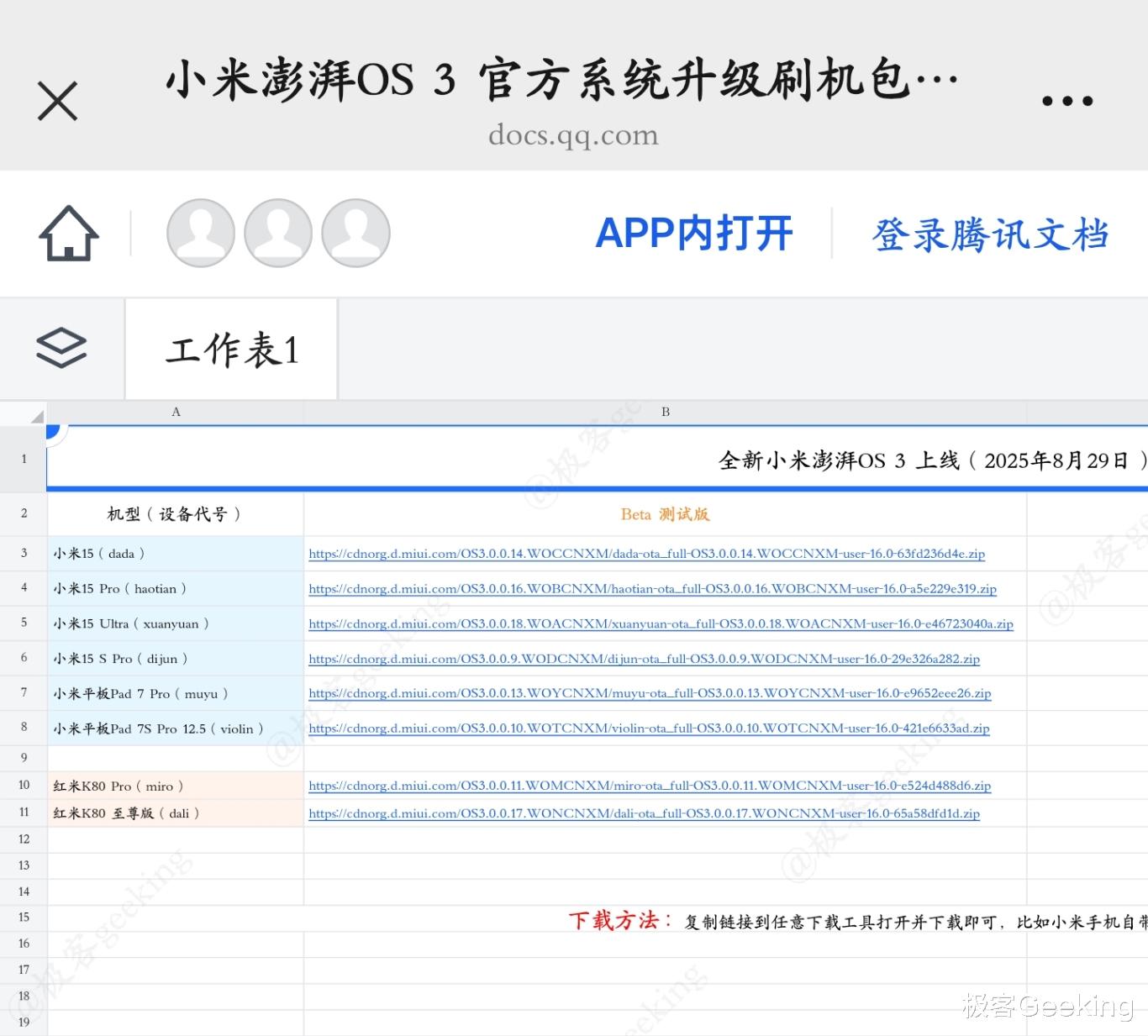The image size is (1148, 1036).
Task: Switch to the 工作表1 tab
Action: (x=232, y=349)
